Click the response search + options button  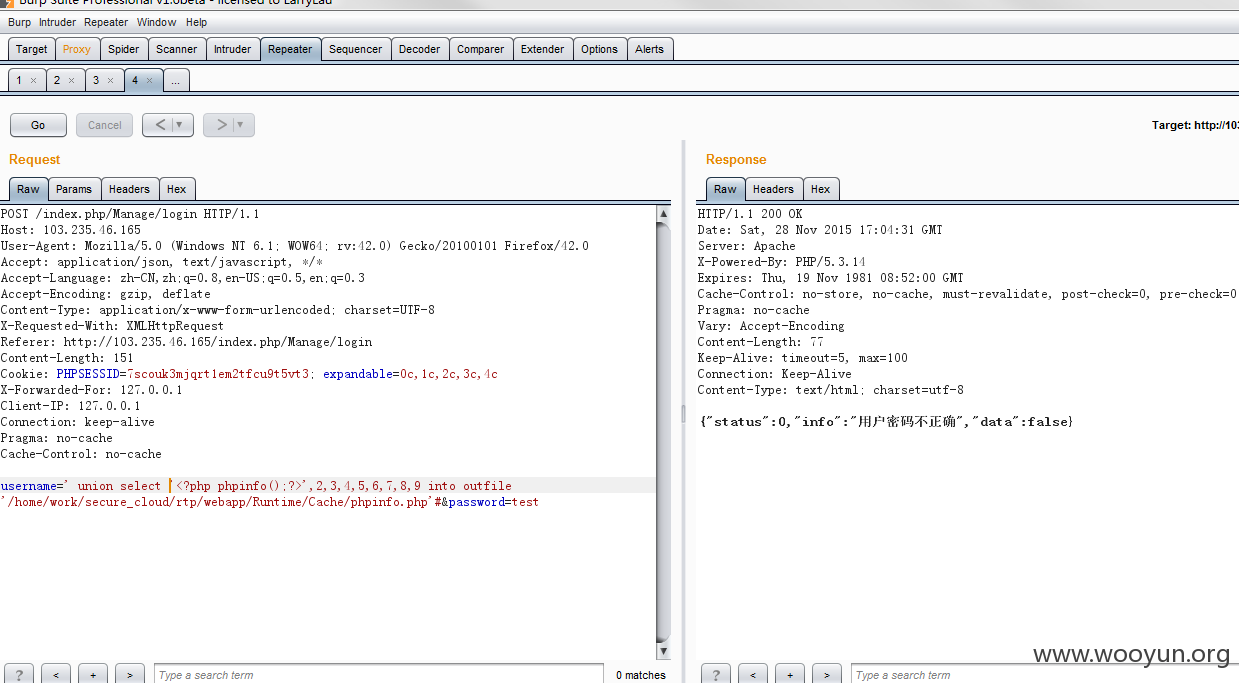(790, 675)
